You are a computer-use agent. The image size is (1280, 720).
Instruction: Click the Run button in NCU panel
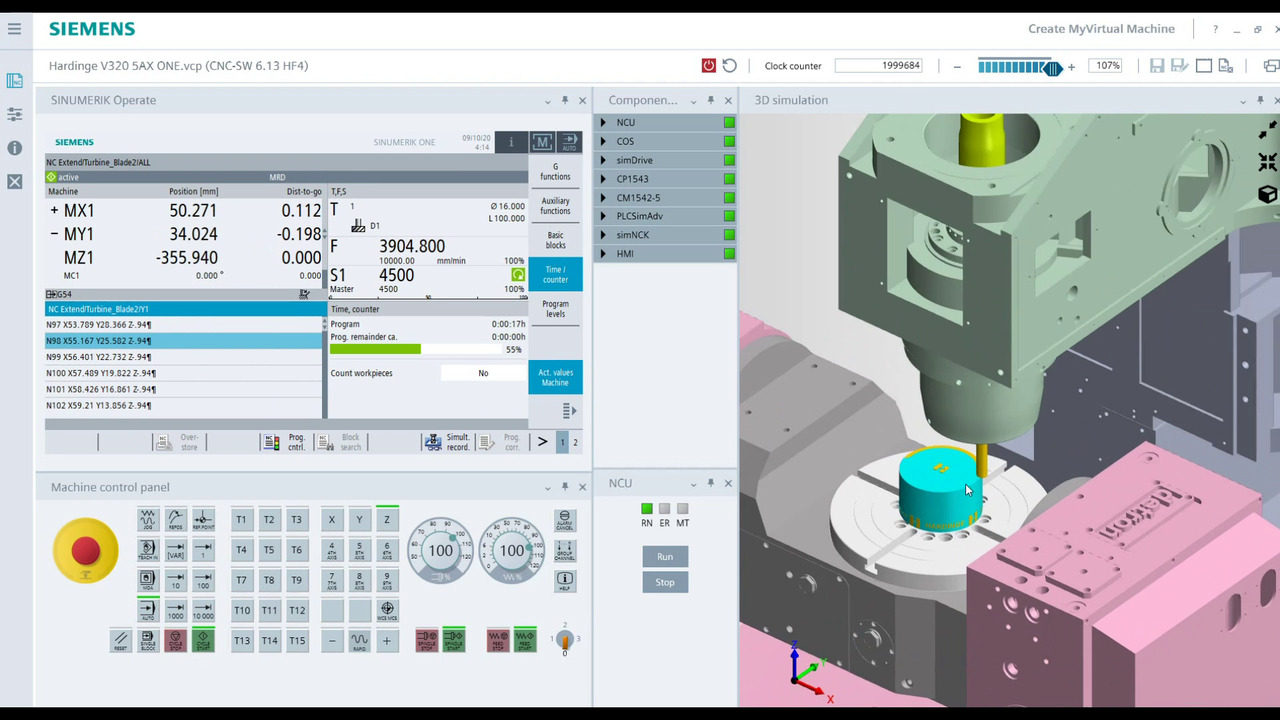point(665,556)
